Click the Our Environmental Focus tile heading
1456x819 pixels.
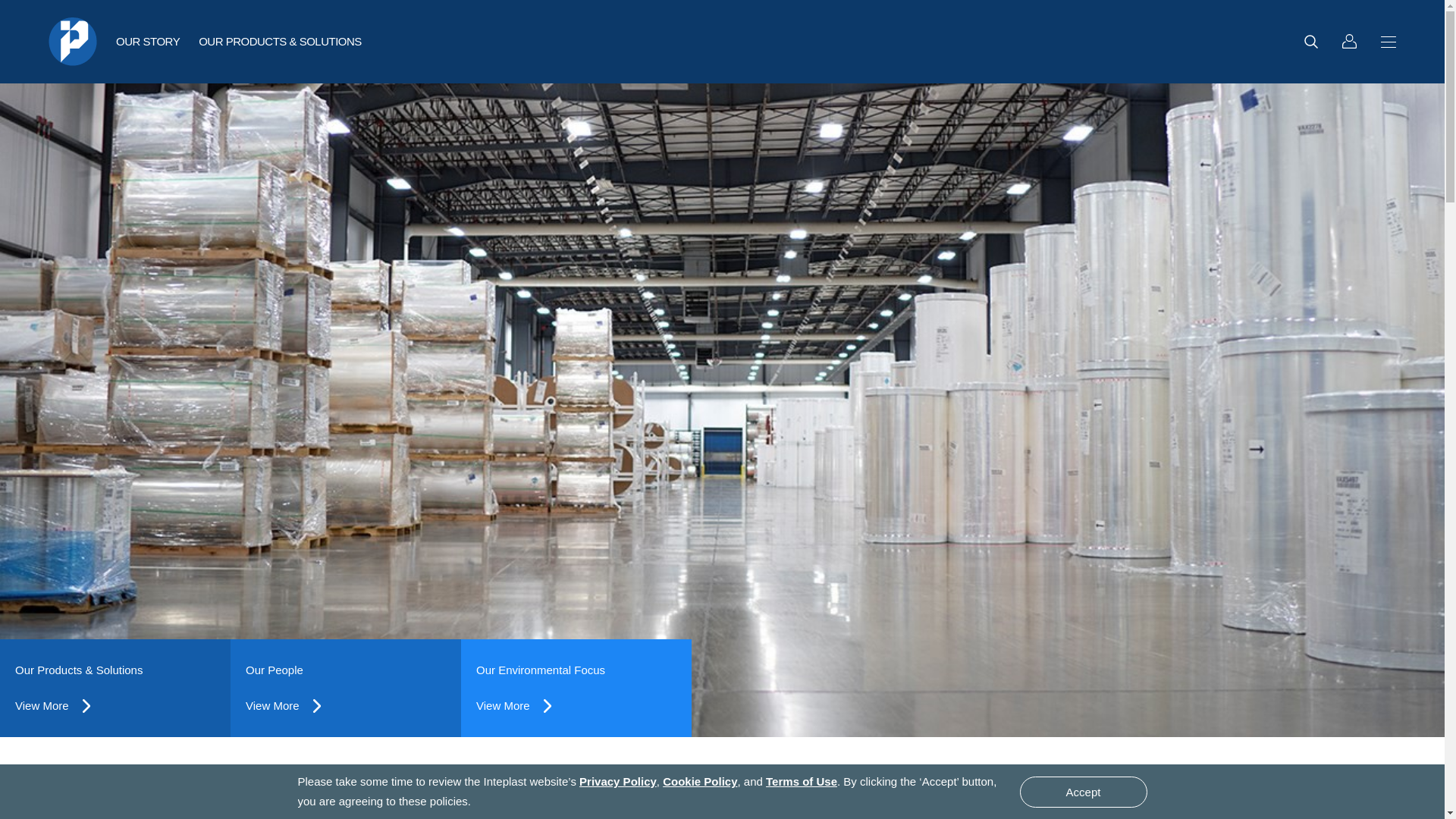pos(540,670)
